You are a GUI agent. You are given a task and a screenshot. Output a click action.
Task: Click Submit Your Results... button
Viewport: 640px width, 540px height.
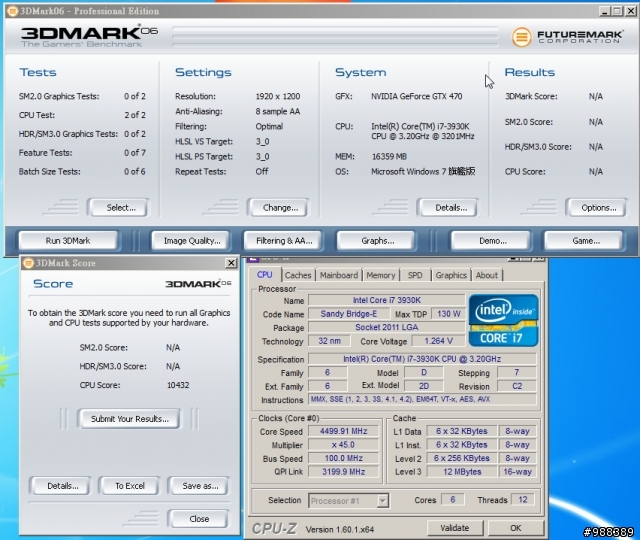tap(129, 419)
